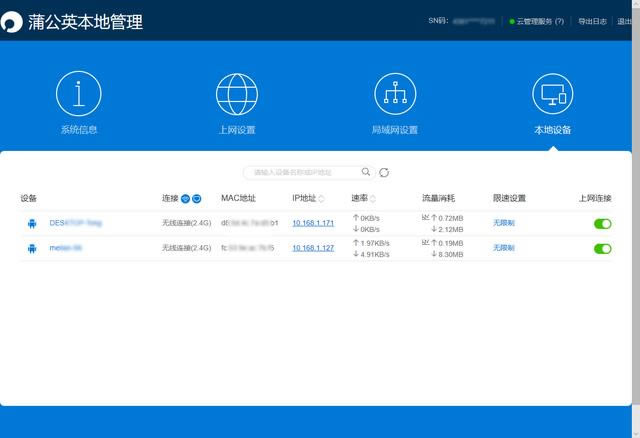Click the first WiFi filter icon beside 连接
Image resolution: width=640 pixels, height=438 pixels.
click(x=185, y=199)
